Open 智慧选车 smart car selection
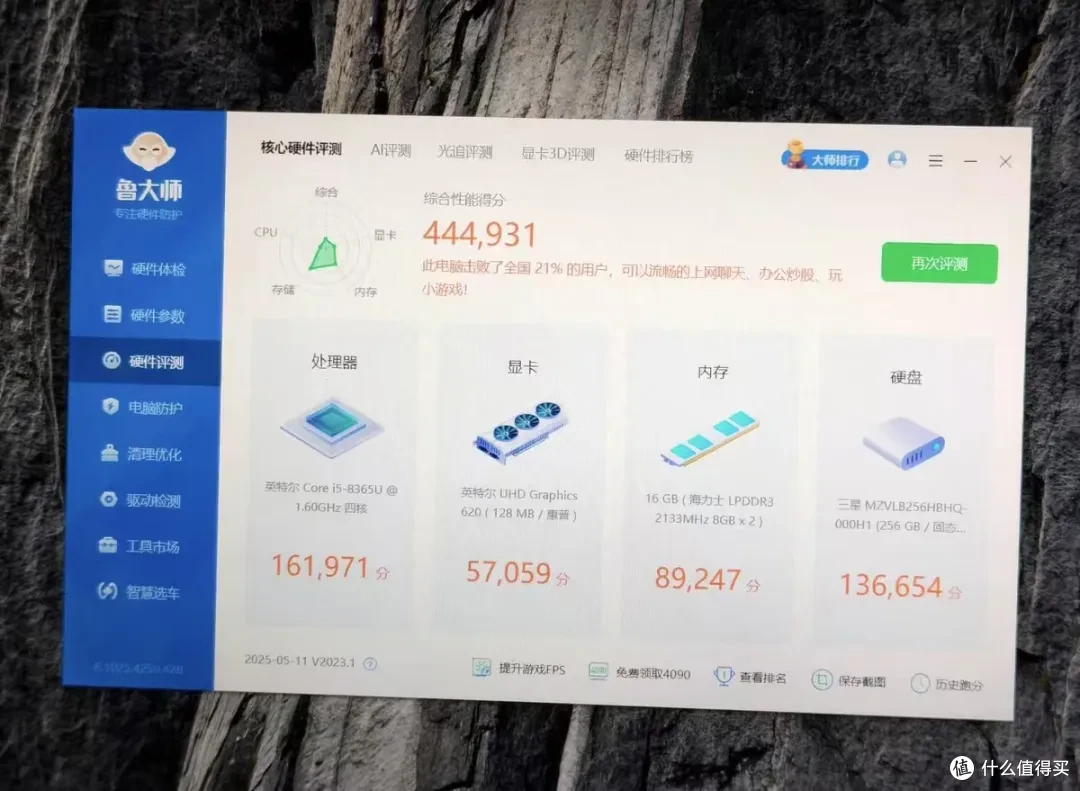Screen dimensions: 1080x791 tap(138, 591)
